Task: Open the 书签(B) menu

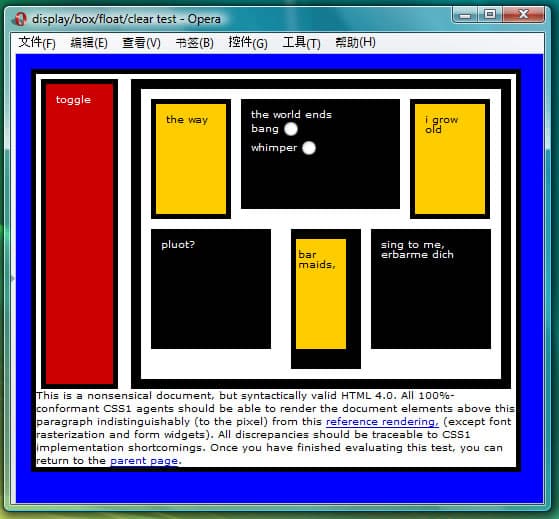Action: pos(195,42)
